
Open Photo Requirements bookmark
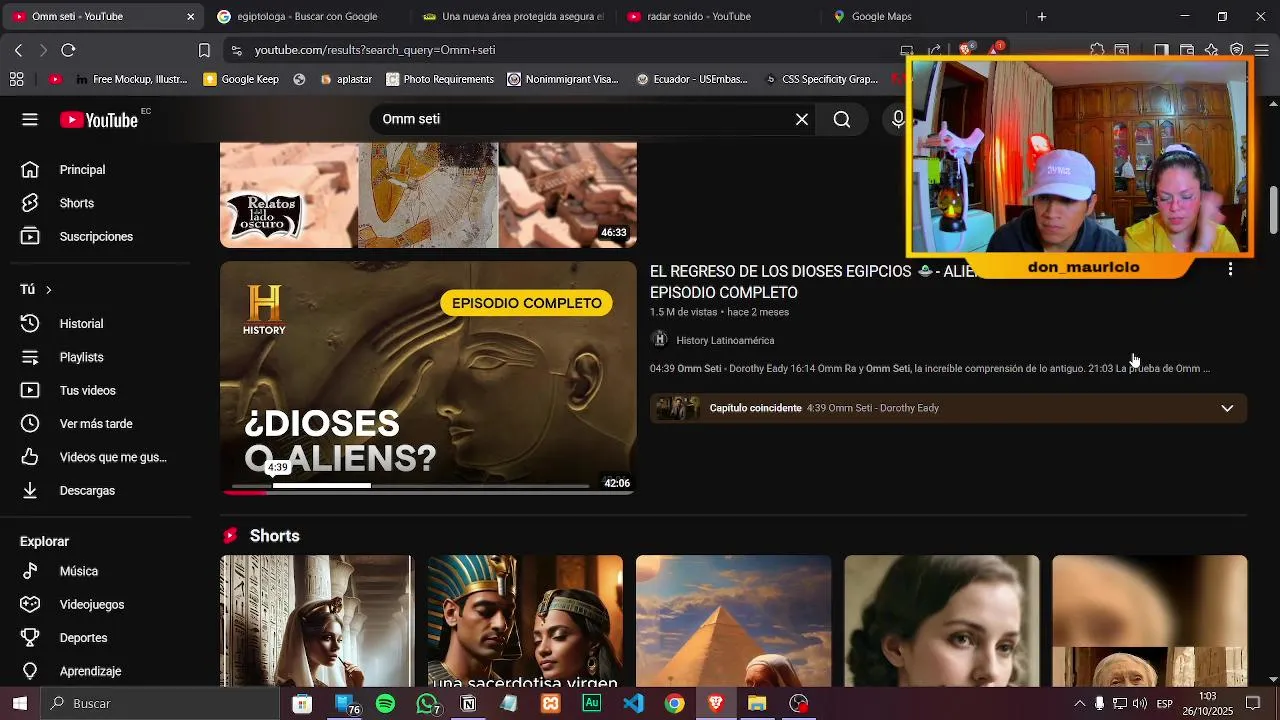440,79
